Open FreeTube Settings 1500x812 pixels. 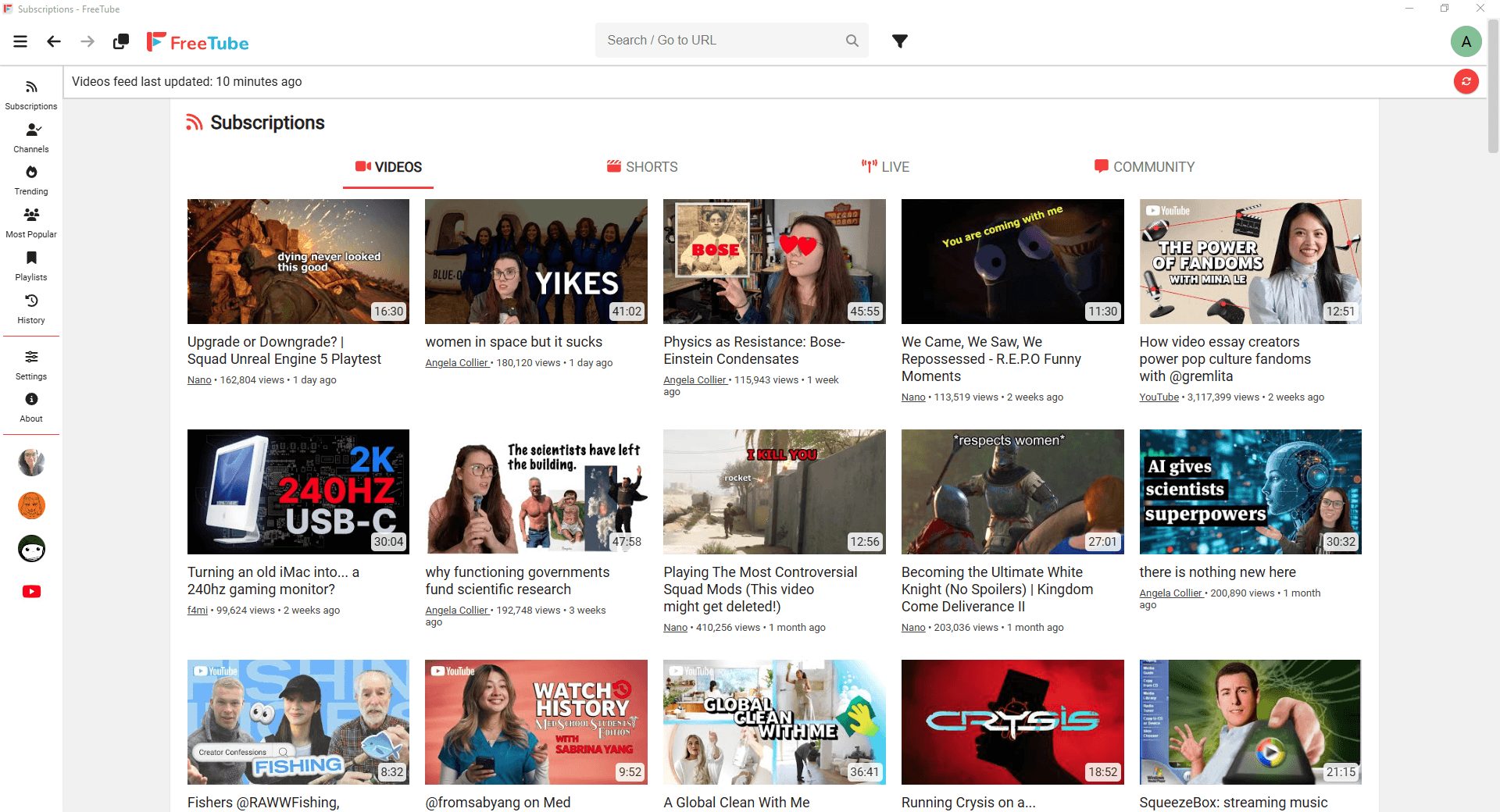pos(31,365)
